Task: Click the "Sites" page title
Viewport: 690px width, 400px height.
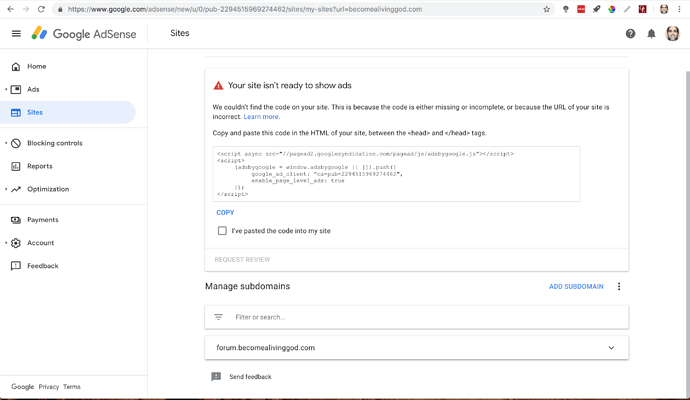Action: [180, 33]
